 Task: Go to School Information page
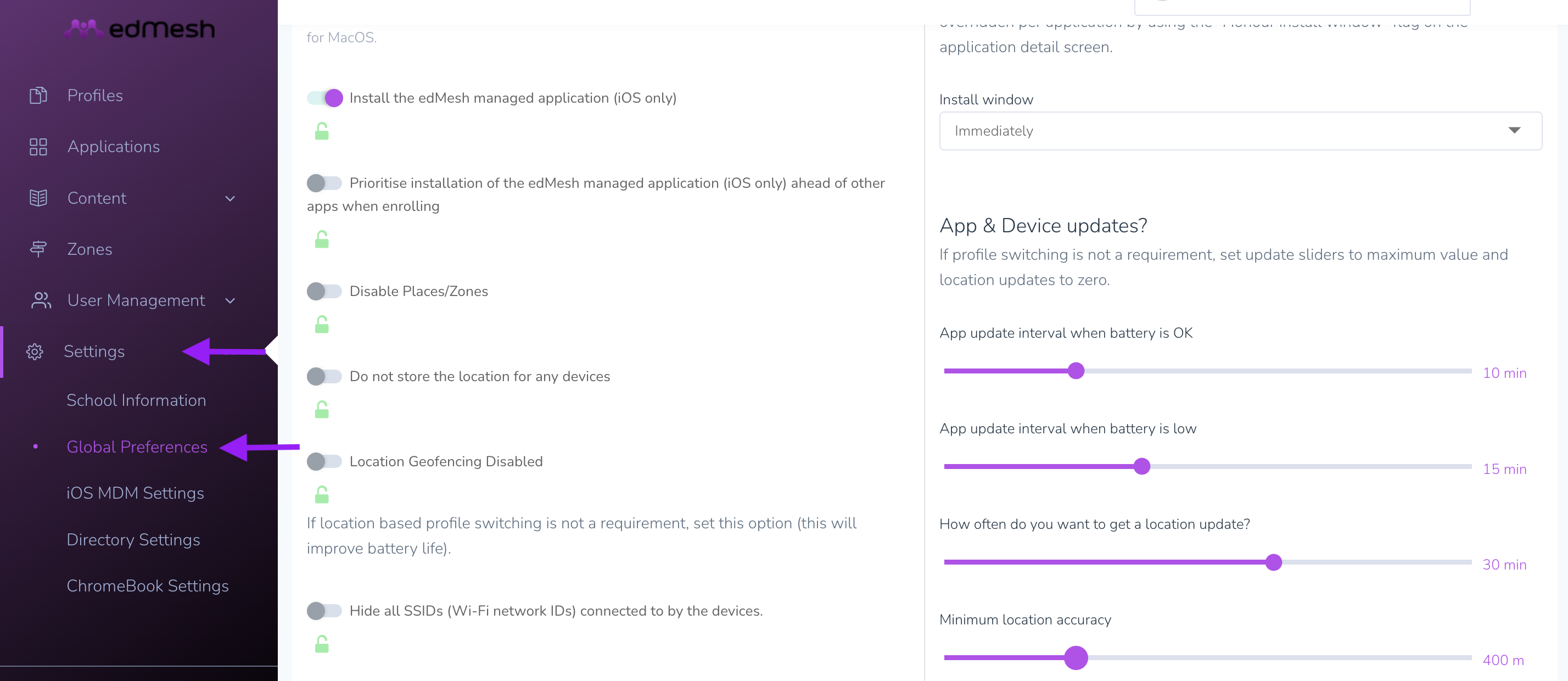coord(136,400)
